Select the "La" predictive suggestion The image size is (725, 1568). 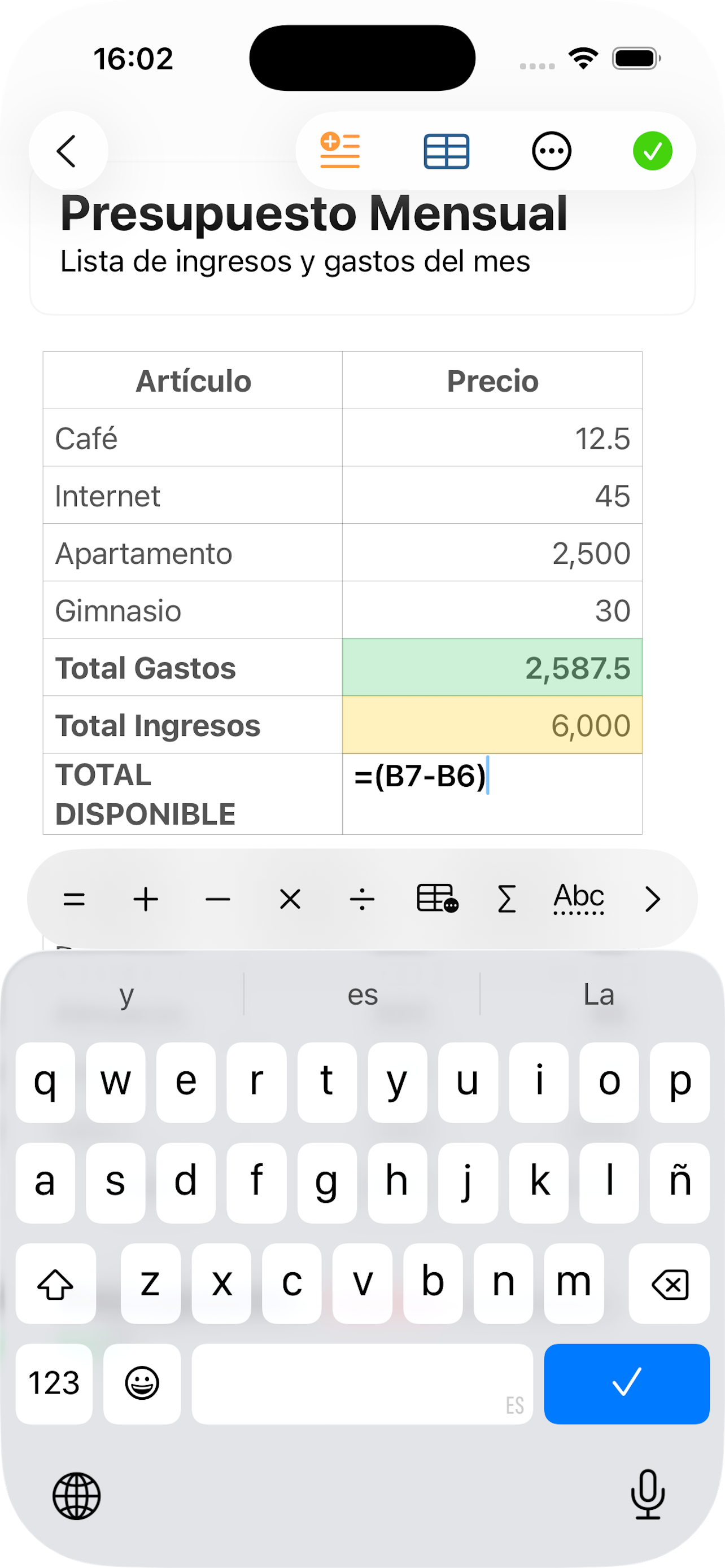[x=599, y=995]
